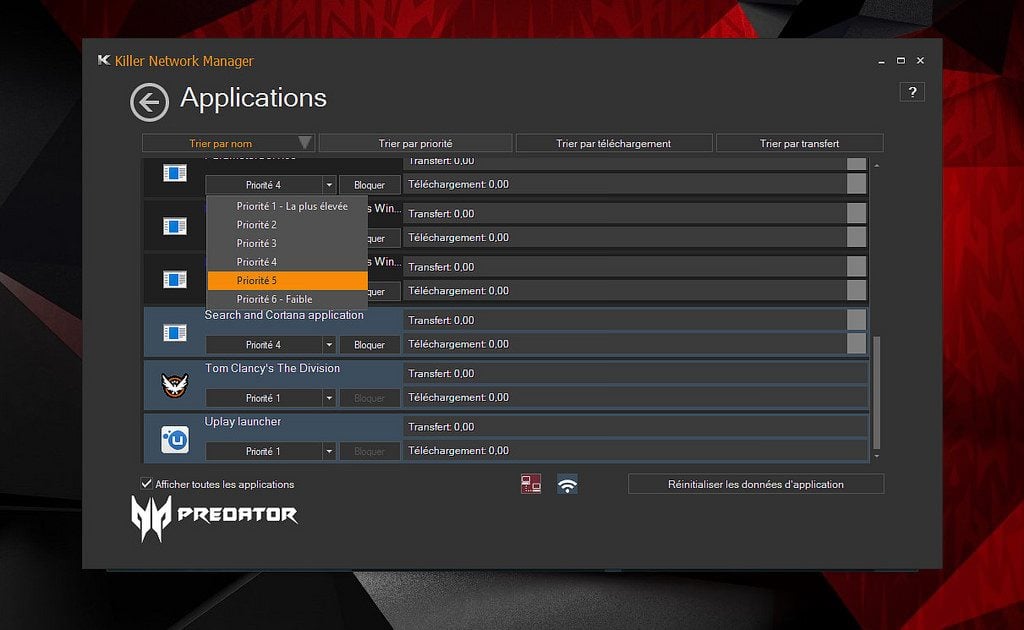Click Search and Cortana Transfert bar handle

(856, 320)
